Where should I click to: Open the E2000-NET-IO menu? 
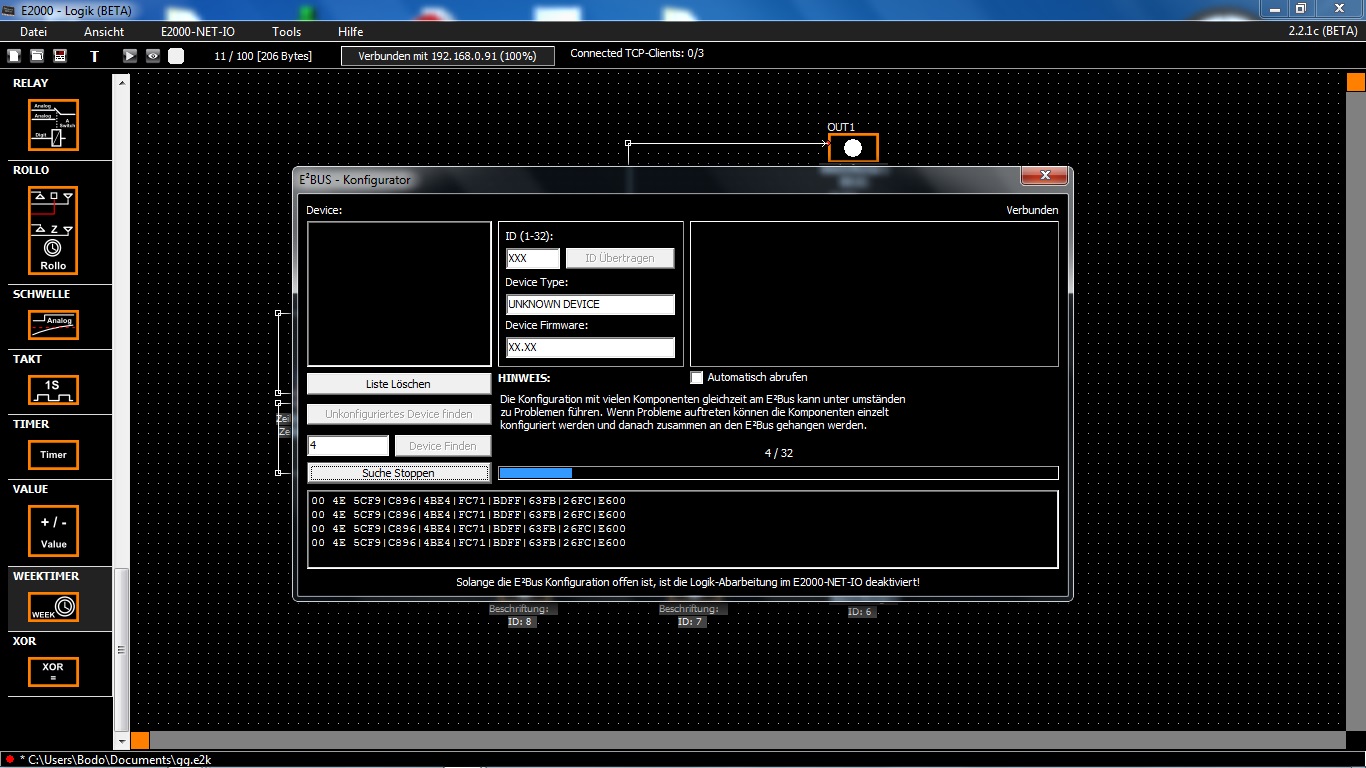pos(198,32)
